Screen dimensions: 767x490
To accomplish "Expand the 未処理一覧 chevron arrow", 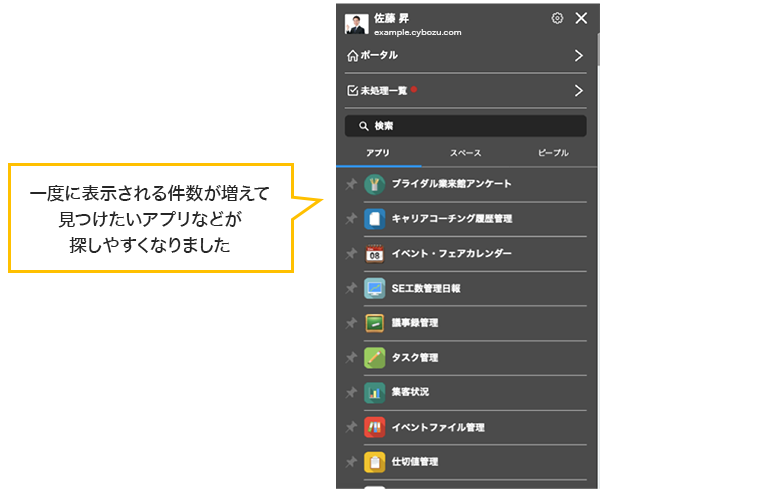I will 579,90.
